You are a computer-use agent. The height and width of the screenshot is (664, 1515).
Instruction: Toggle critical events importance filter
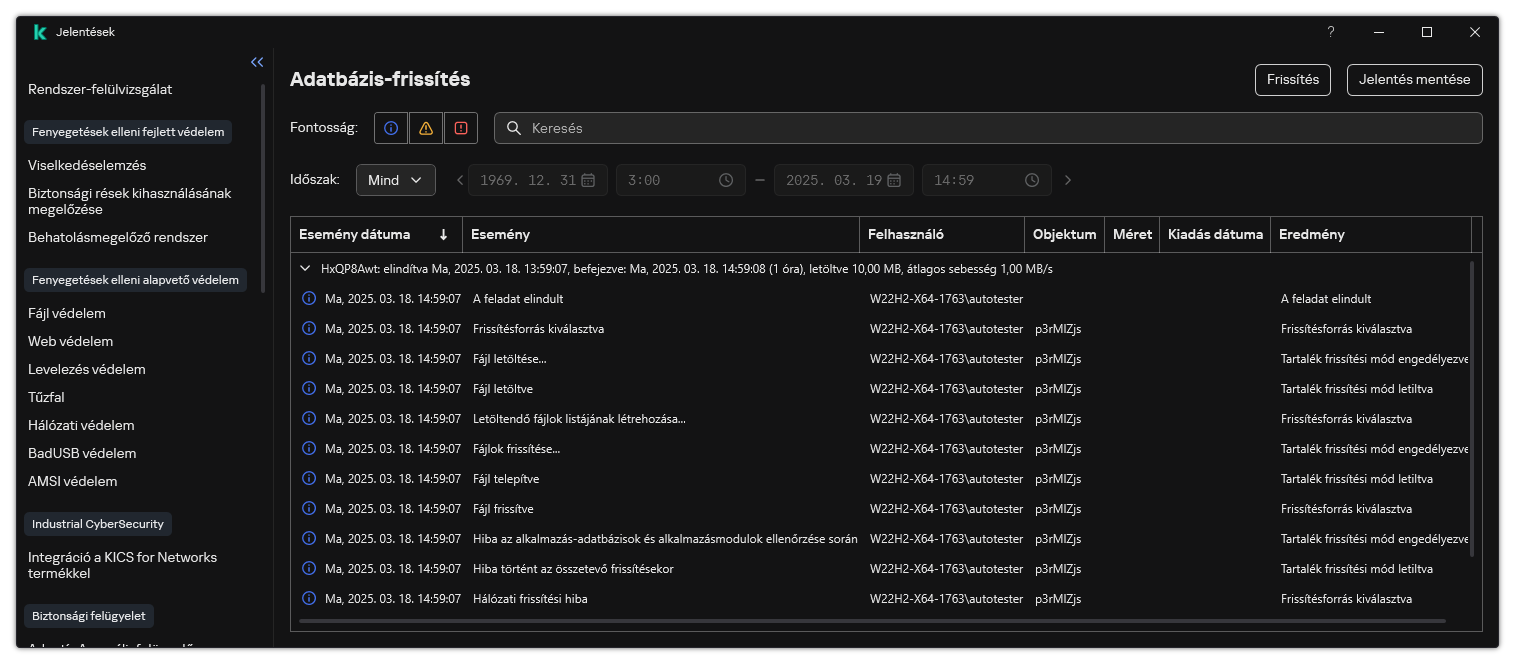(460, 128)
